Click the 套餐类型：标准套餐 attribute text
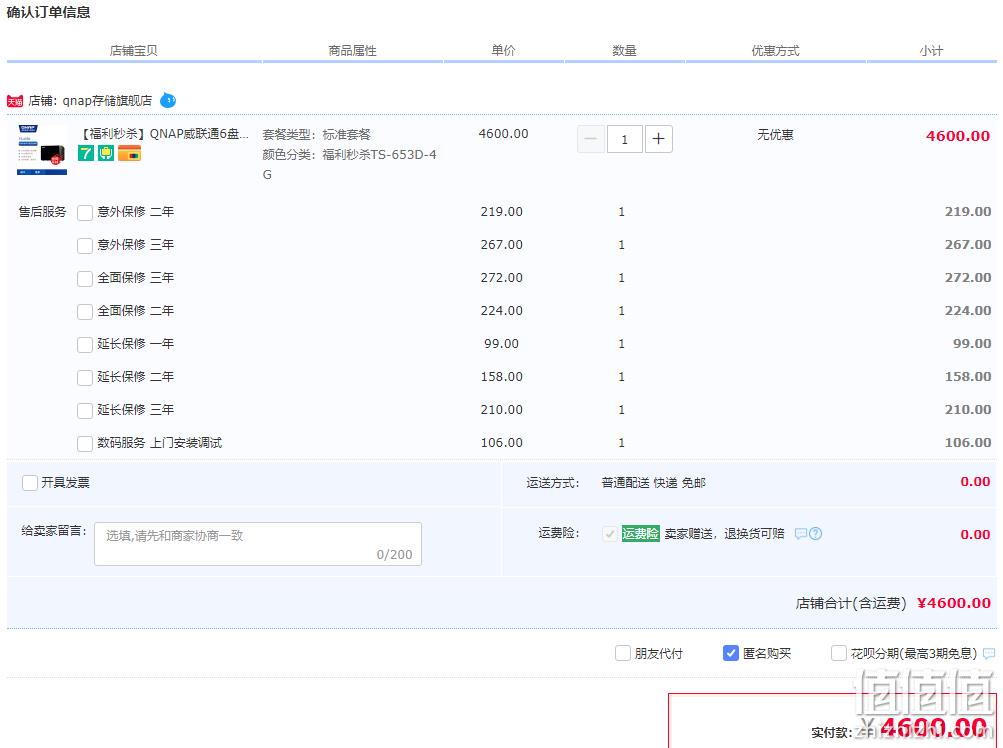 coord(317,134)
